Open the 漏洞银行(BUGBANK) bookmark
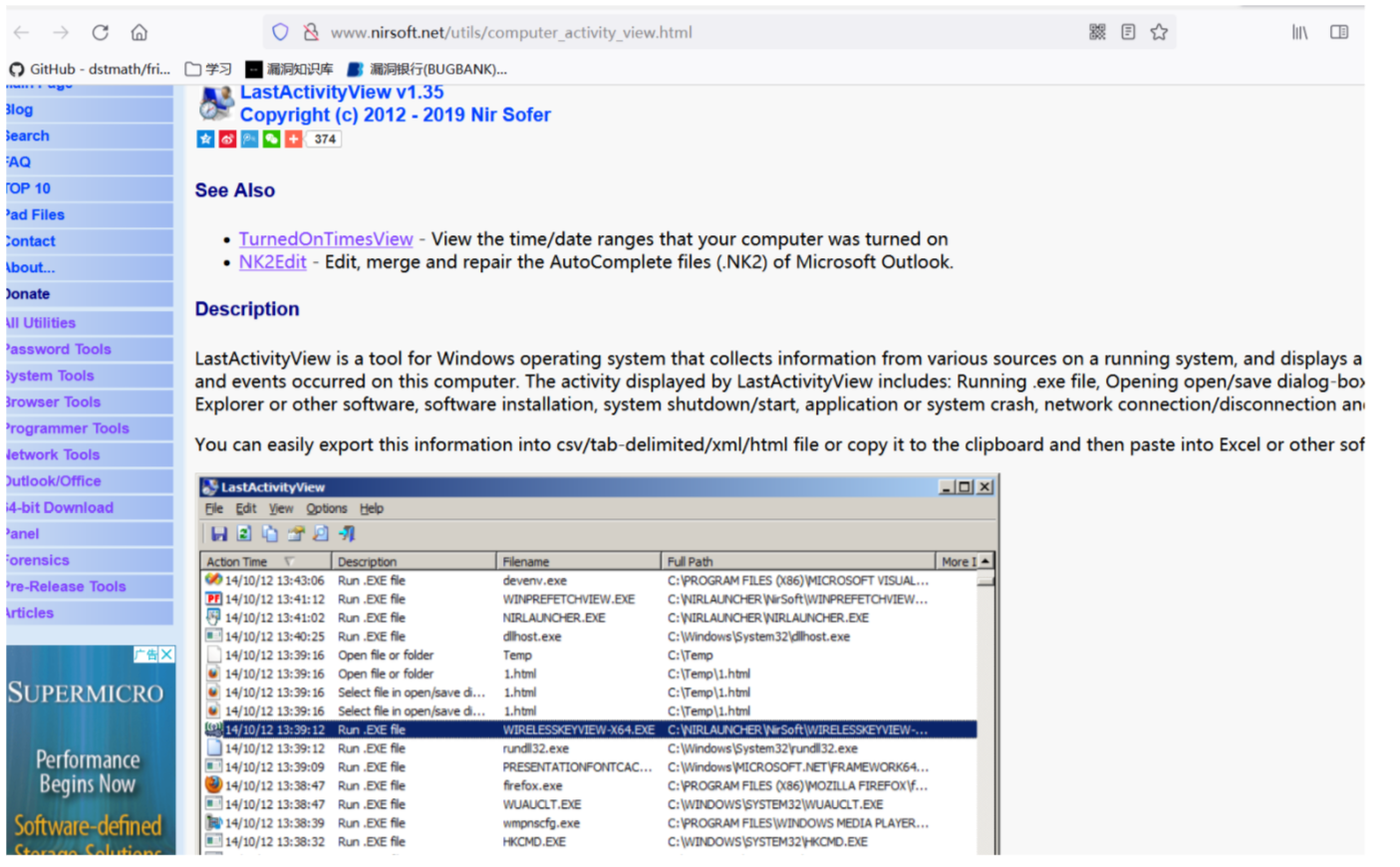Viewport: 1400px width, 867px height. pyautogui.click(x=427, y=69)
